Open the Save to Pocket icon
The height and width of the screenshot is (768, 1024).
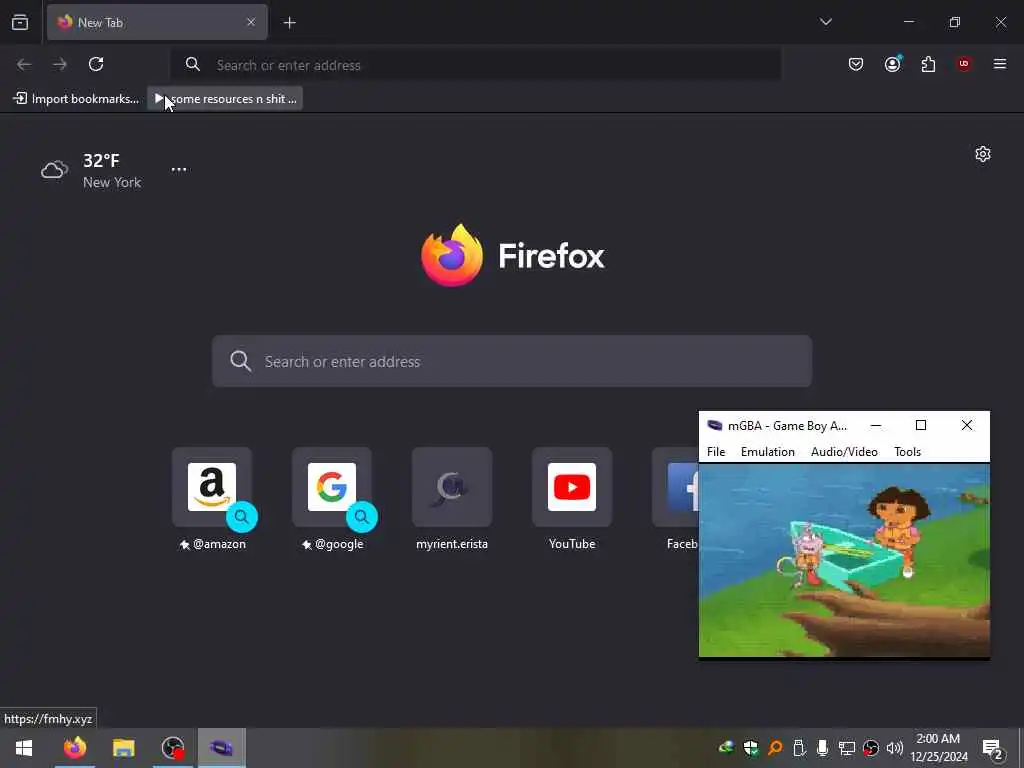point(856,64)
